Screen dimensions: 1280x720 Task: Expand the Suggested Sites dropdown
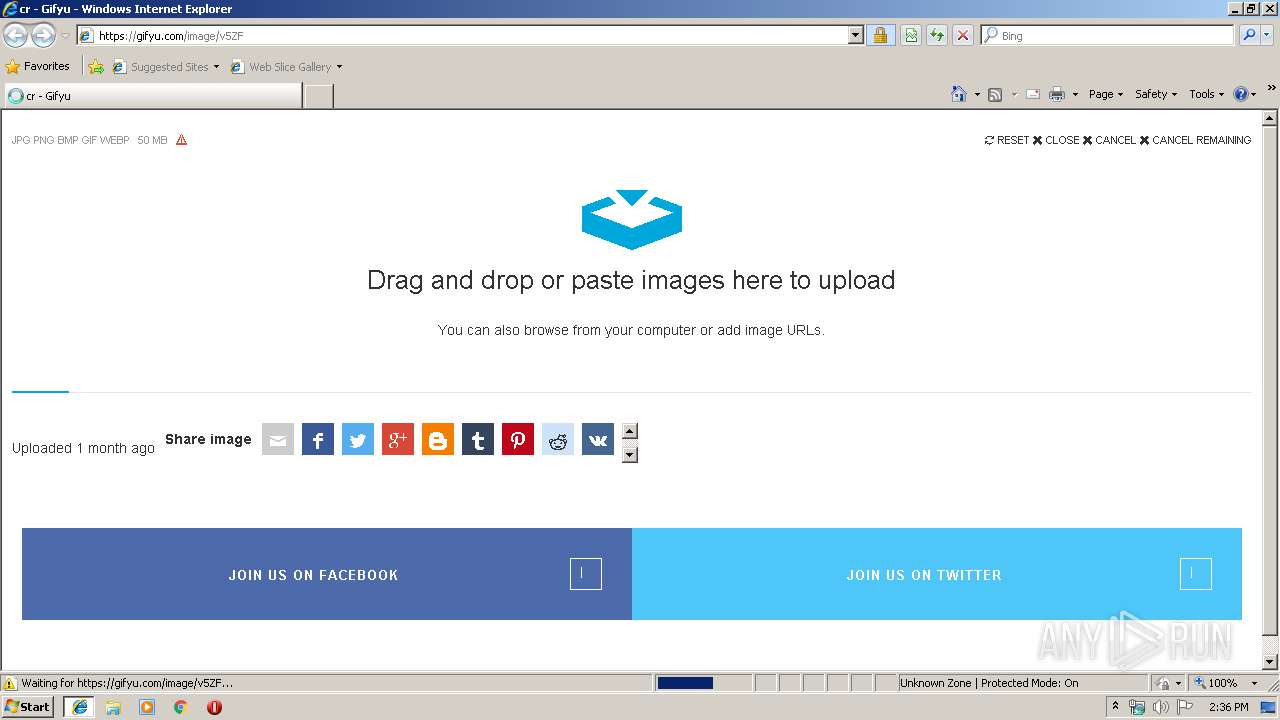[x=216, y=67]
